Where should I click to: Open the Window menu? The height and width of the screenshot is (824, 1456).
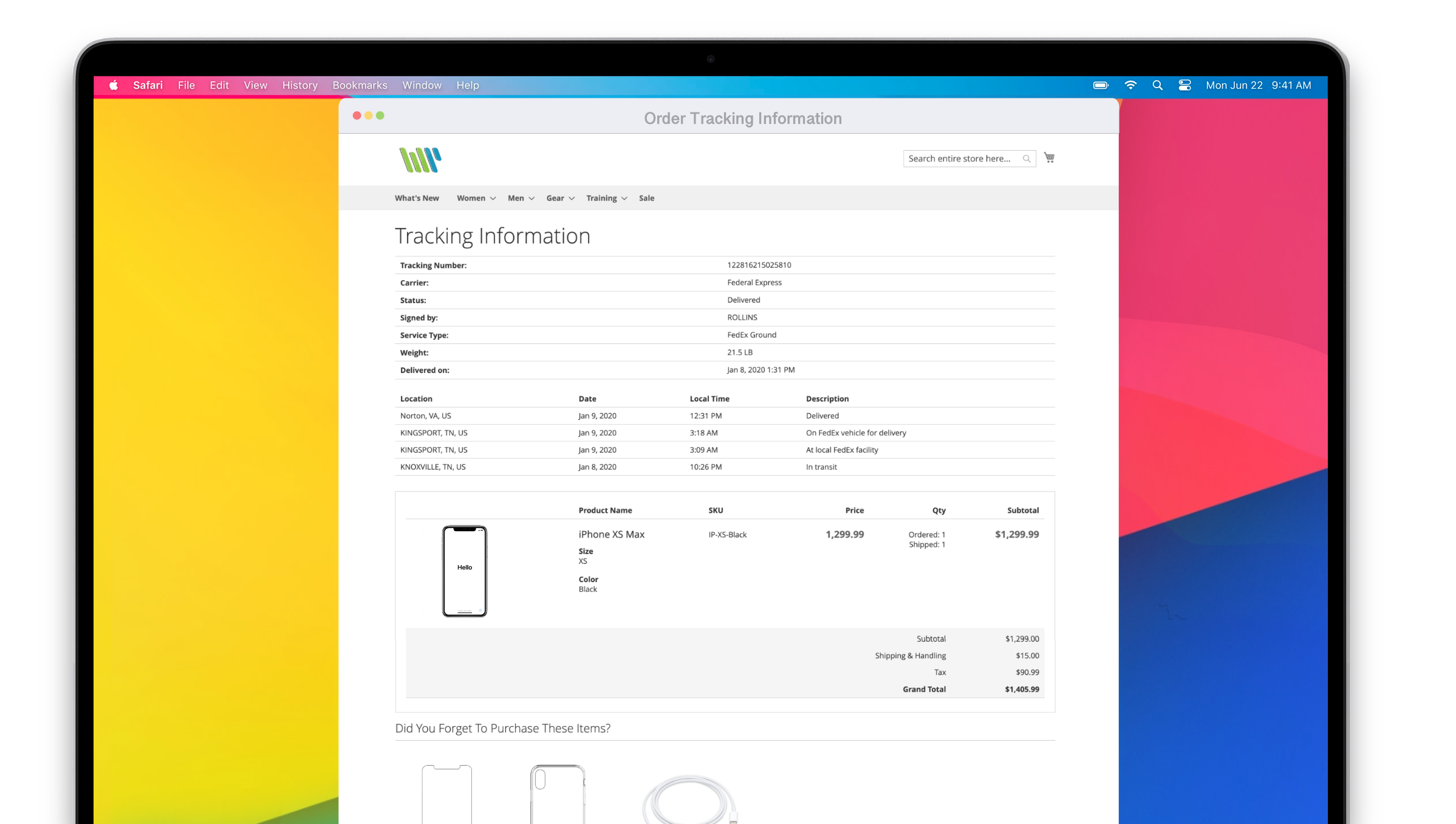422,85
